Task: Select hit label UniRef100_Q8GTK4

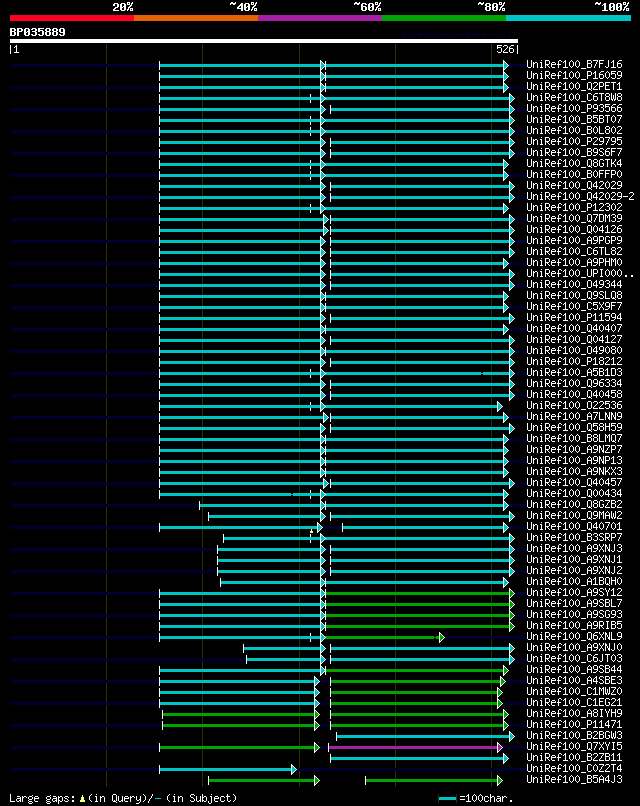Action: tap(574, 163)
